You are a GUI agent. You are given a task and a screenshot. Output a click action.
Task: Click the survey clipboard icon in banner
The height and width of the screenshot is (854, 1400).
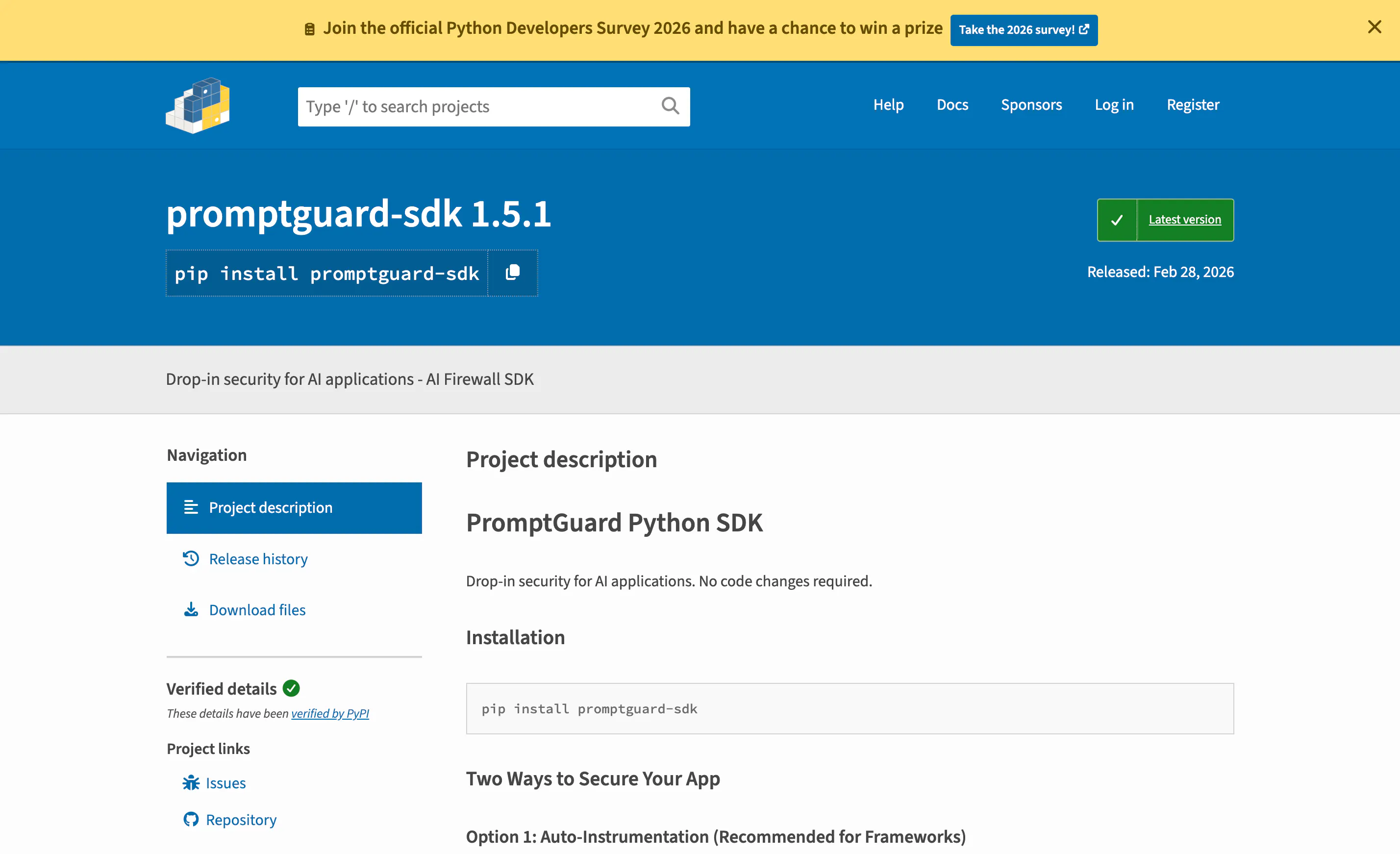pos(310,29)
